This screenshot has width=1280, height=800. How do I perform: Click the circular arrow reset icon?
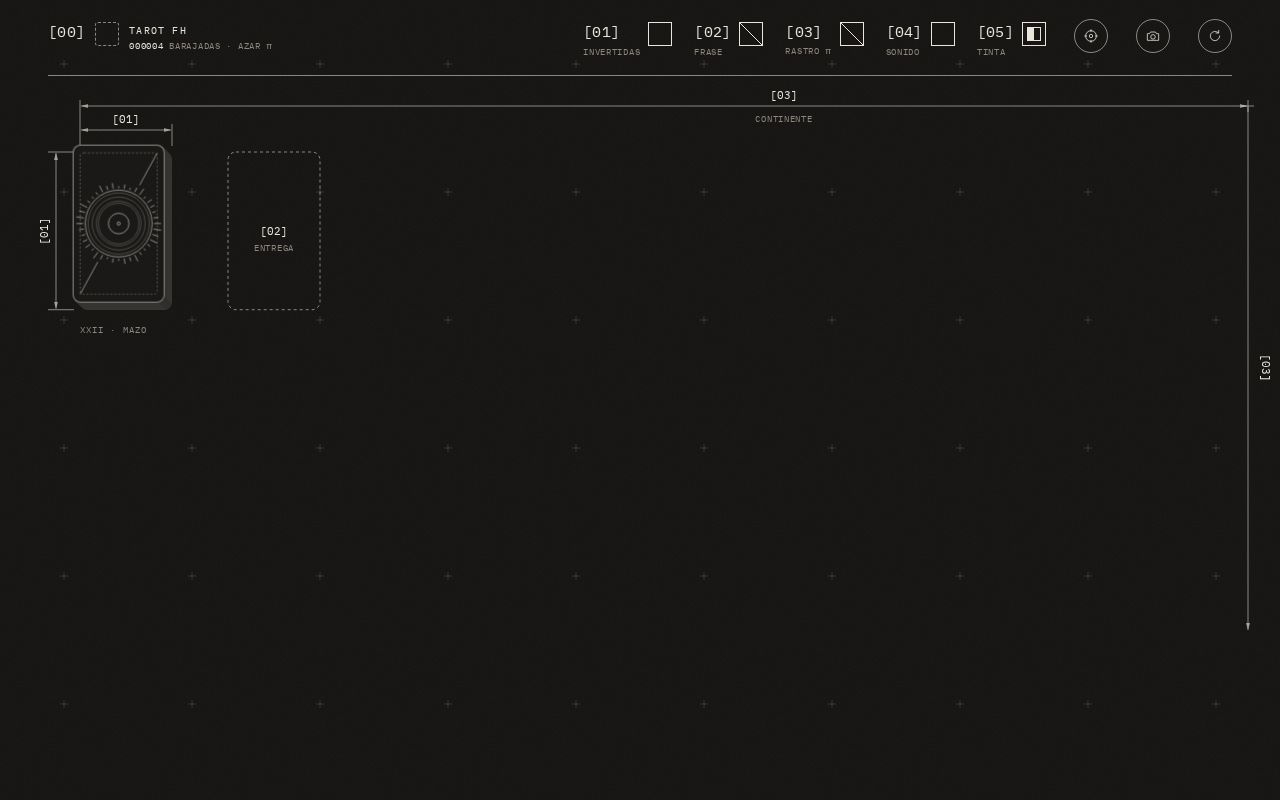1215,36
